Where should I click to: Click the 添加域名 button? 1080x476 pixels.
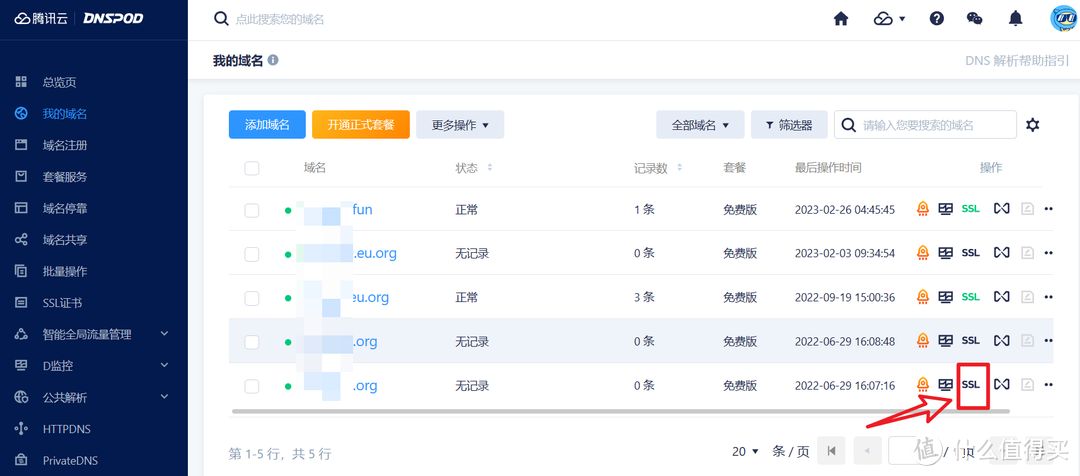(x=266, y=125)
